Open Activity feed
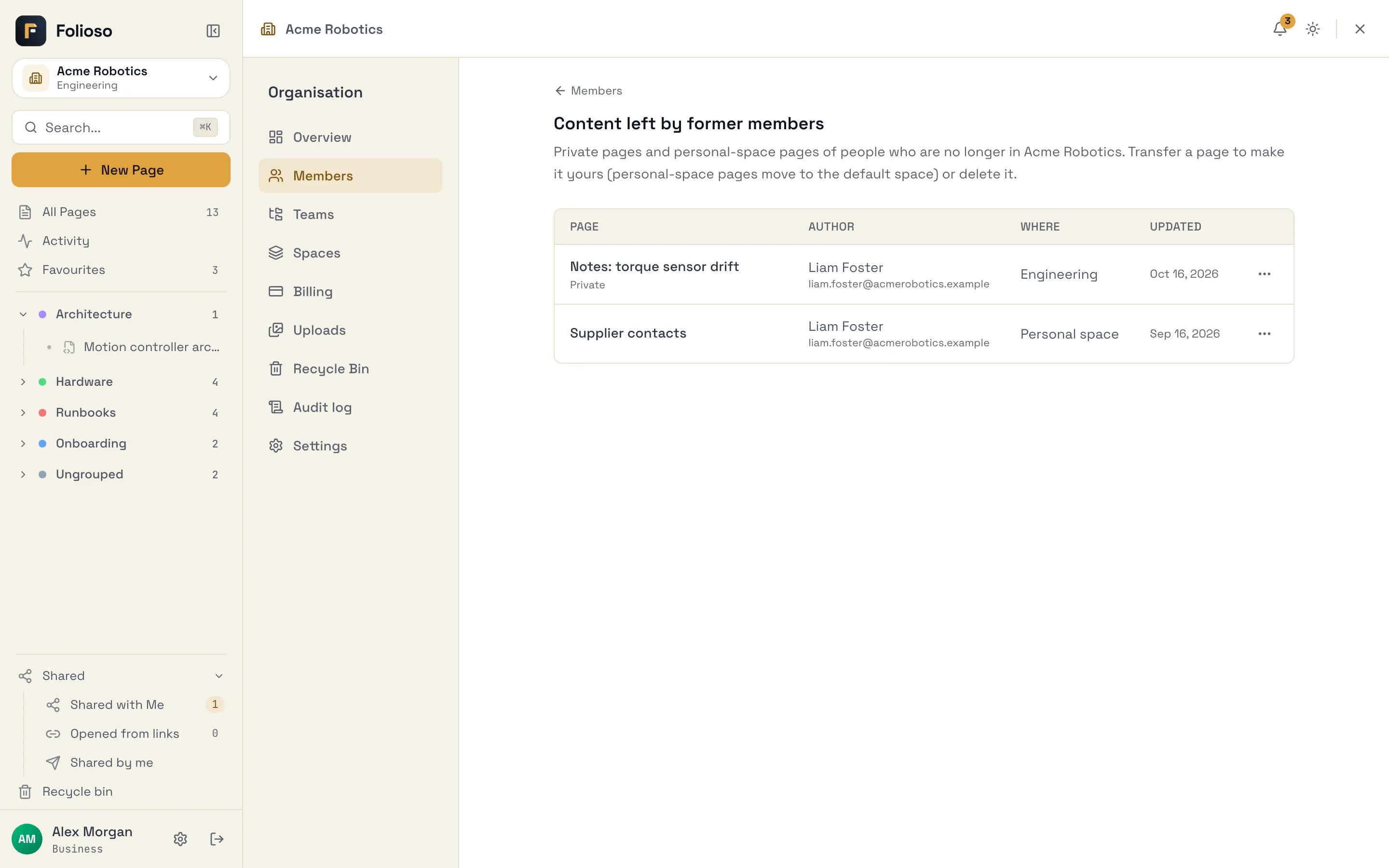The height and width of the screenshot is (868, 1389). coord(121,241)
